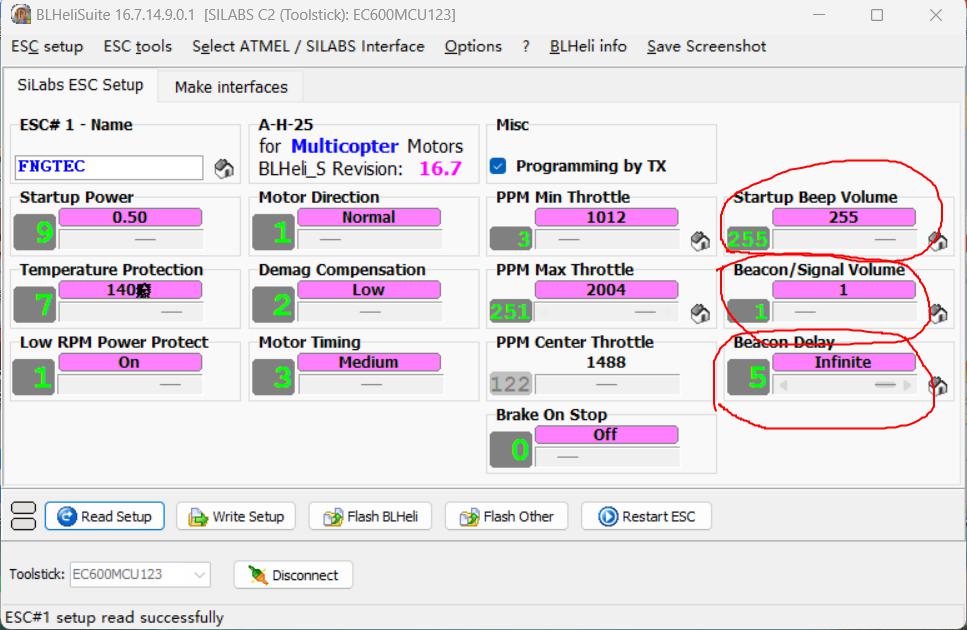Click the PPM Min Throttle value 1012
Image resolution: width=967 pixels, height=630 pixels.
(606, 218)
